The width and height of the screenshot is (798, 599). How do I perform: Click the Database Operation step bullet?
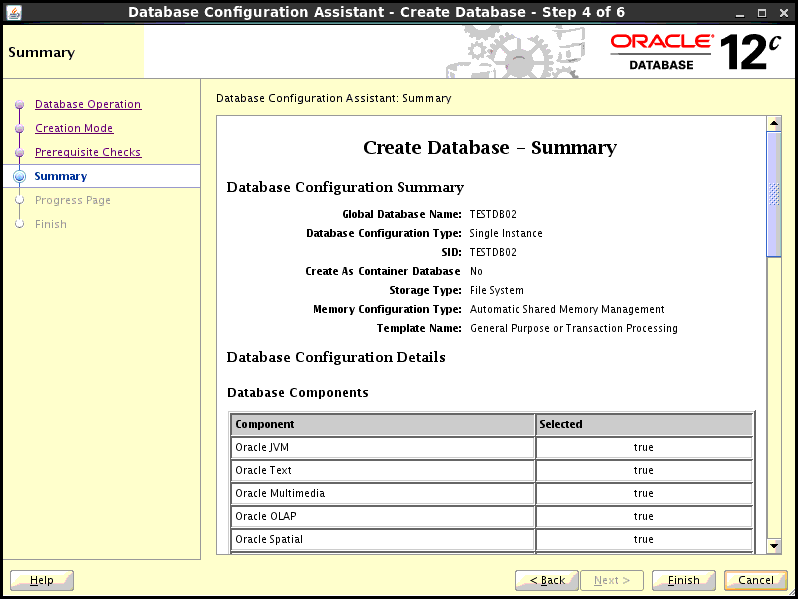[x=19, y=104]
